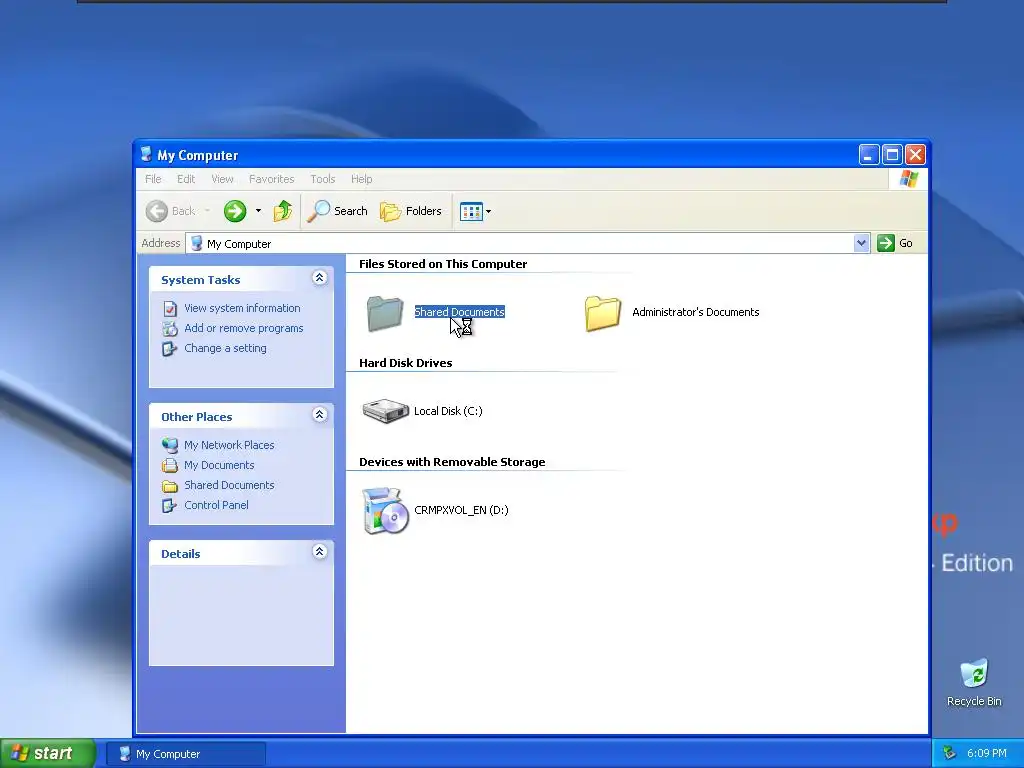Screen dimensions: 1024x768
Task: Collapse the Details panel
Action: click(319, 552)
